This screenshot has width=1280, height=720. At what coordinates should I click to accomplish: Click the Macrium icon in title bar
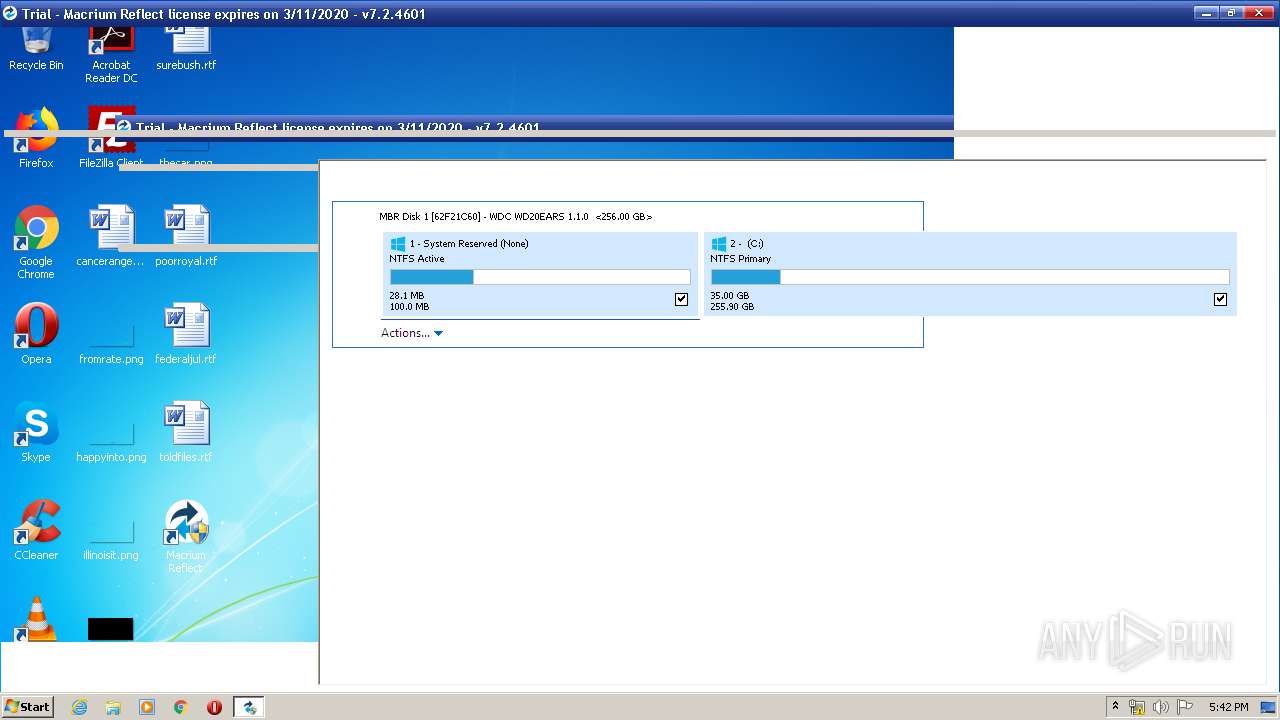10,14
